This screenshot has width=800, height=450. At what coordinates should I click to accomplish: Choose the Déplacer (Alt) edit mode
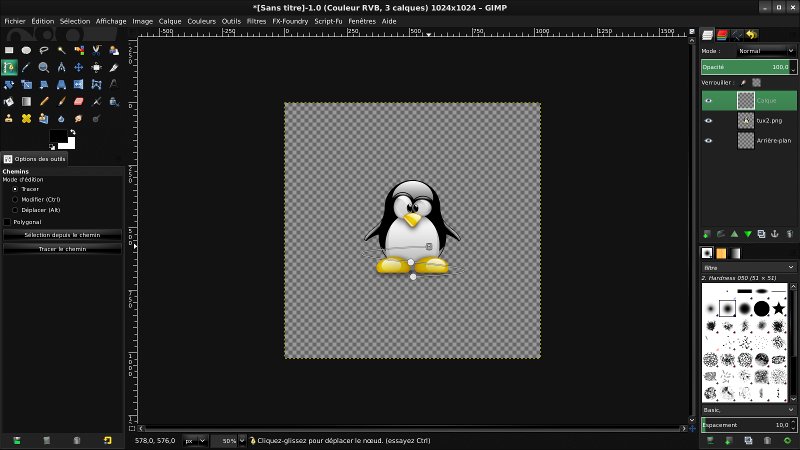15,210
